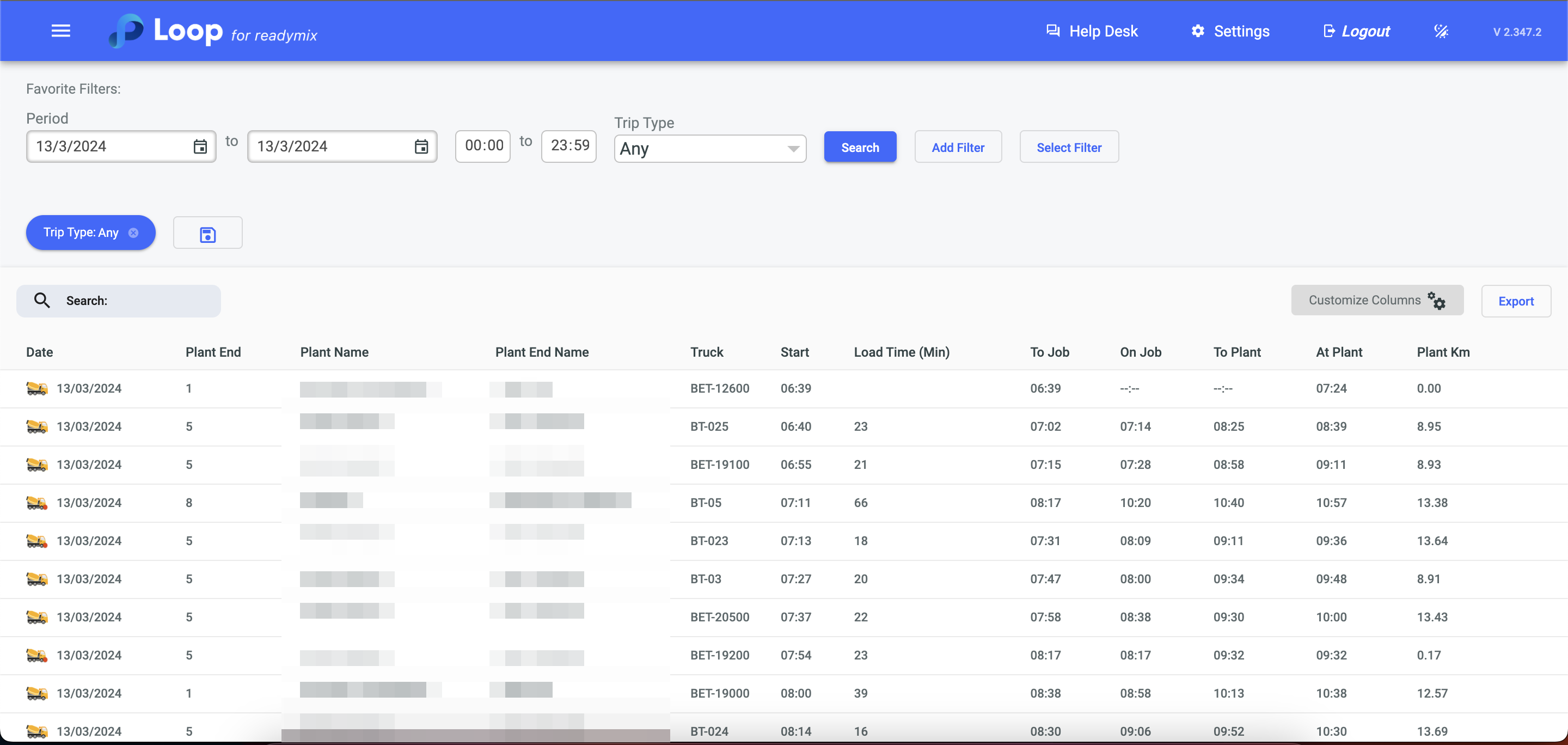1568x745 pixels.
Task: Click the save filter floppy disk icon
Action: pos(207,234)
